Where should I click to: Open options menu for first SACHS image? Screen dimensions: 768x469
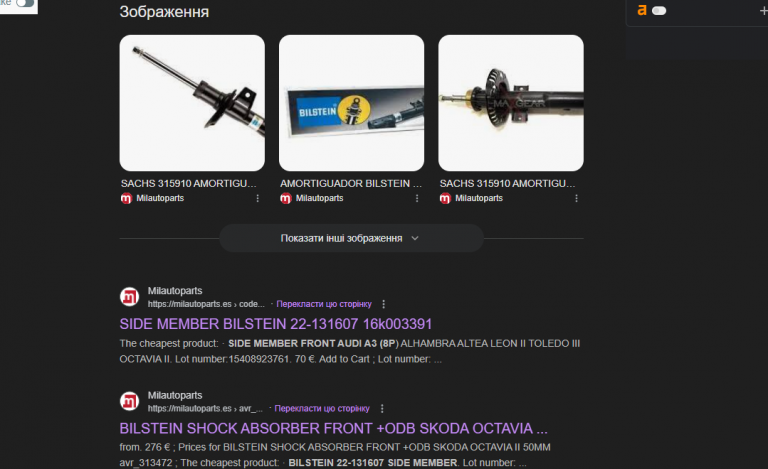[258, 198]
